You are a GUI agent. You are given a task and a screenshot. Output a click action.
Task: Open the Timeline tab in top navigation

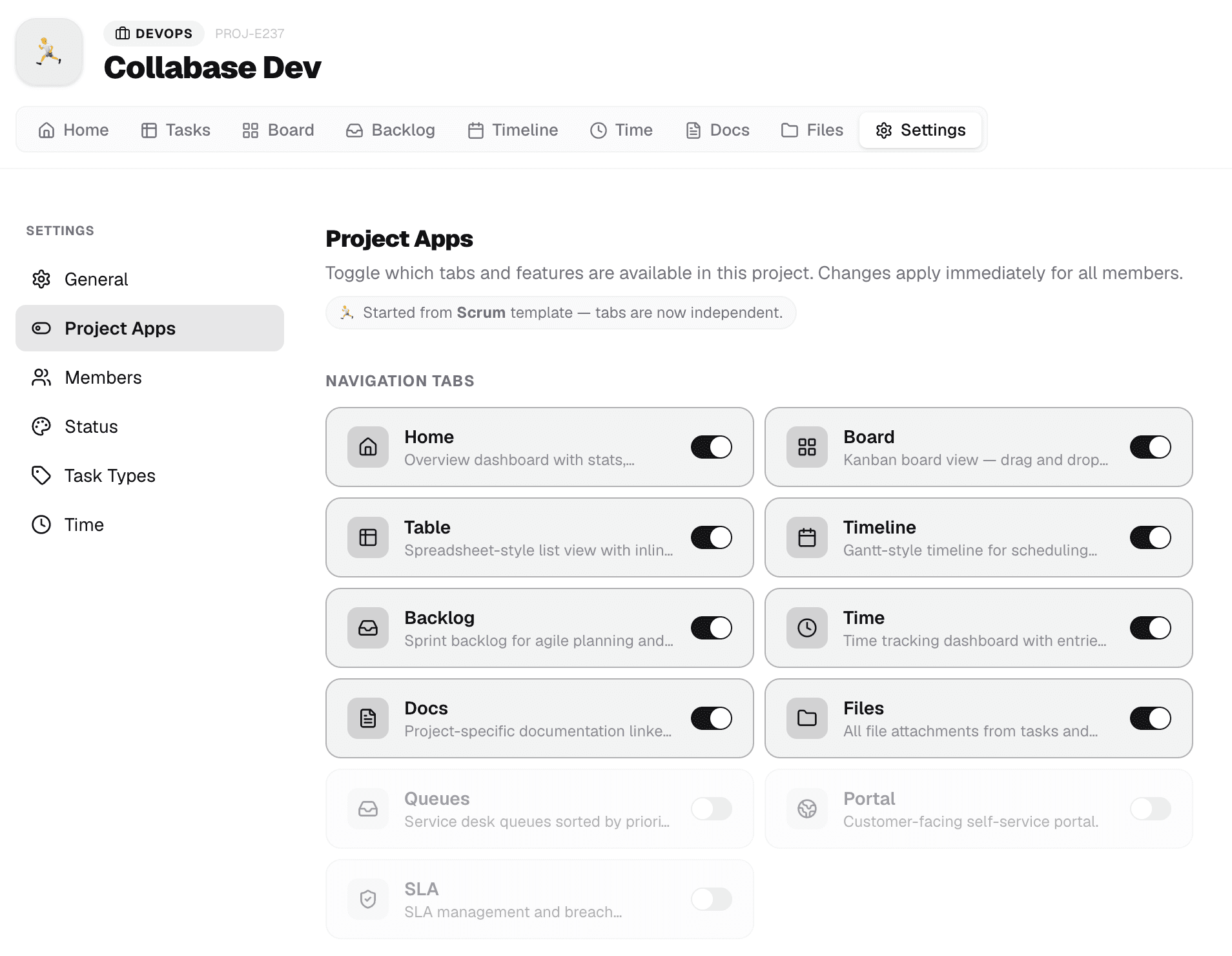pos(513,130)
